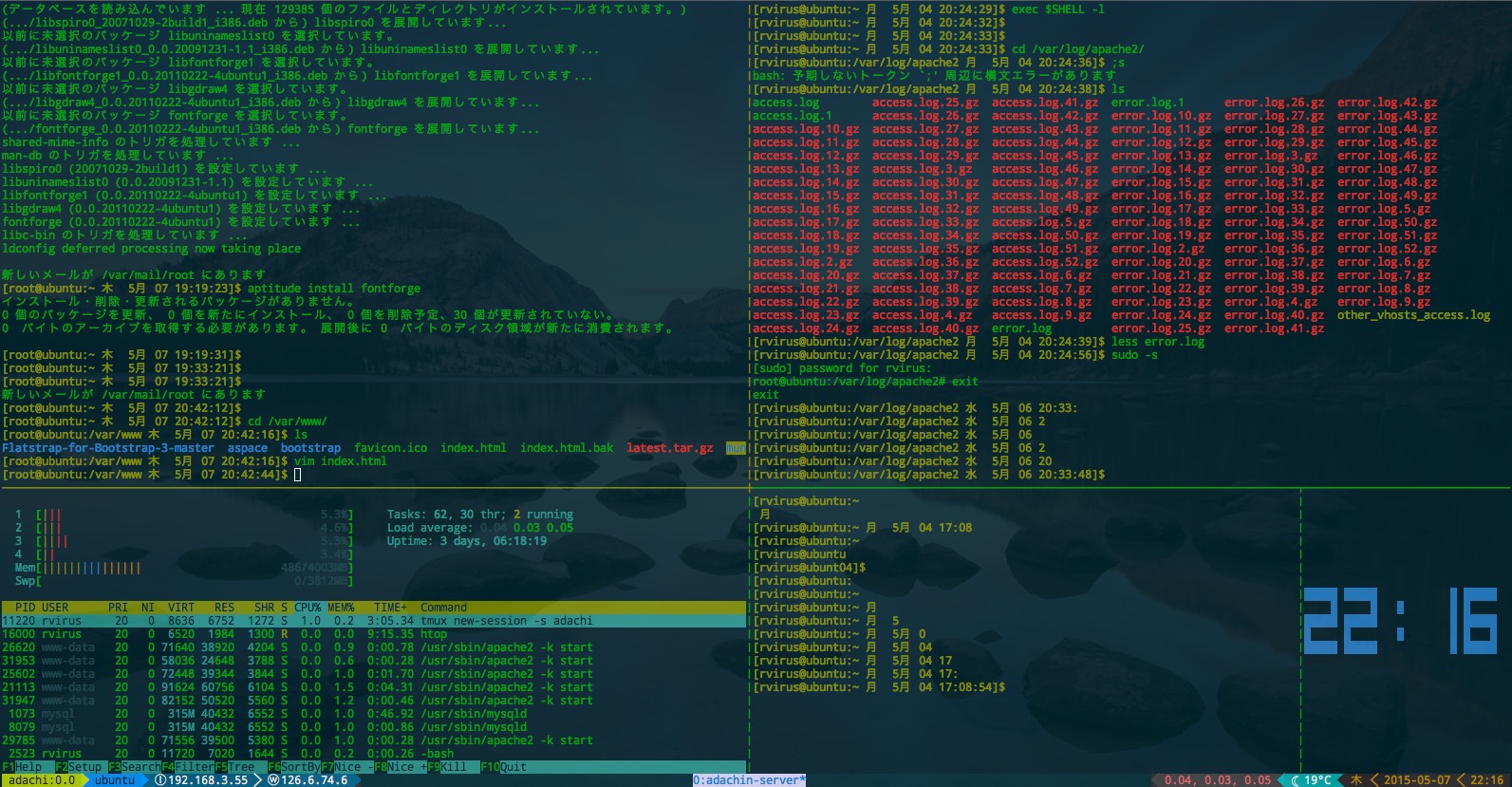Click the LAN IP icon beside 192.168.3.55

click(159, 780)
